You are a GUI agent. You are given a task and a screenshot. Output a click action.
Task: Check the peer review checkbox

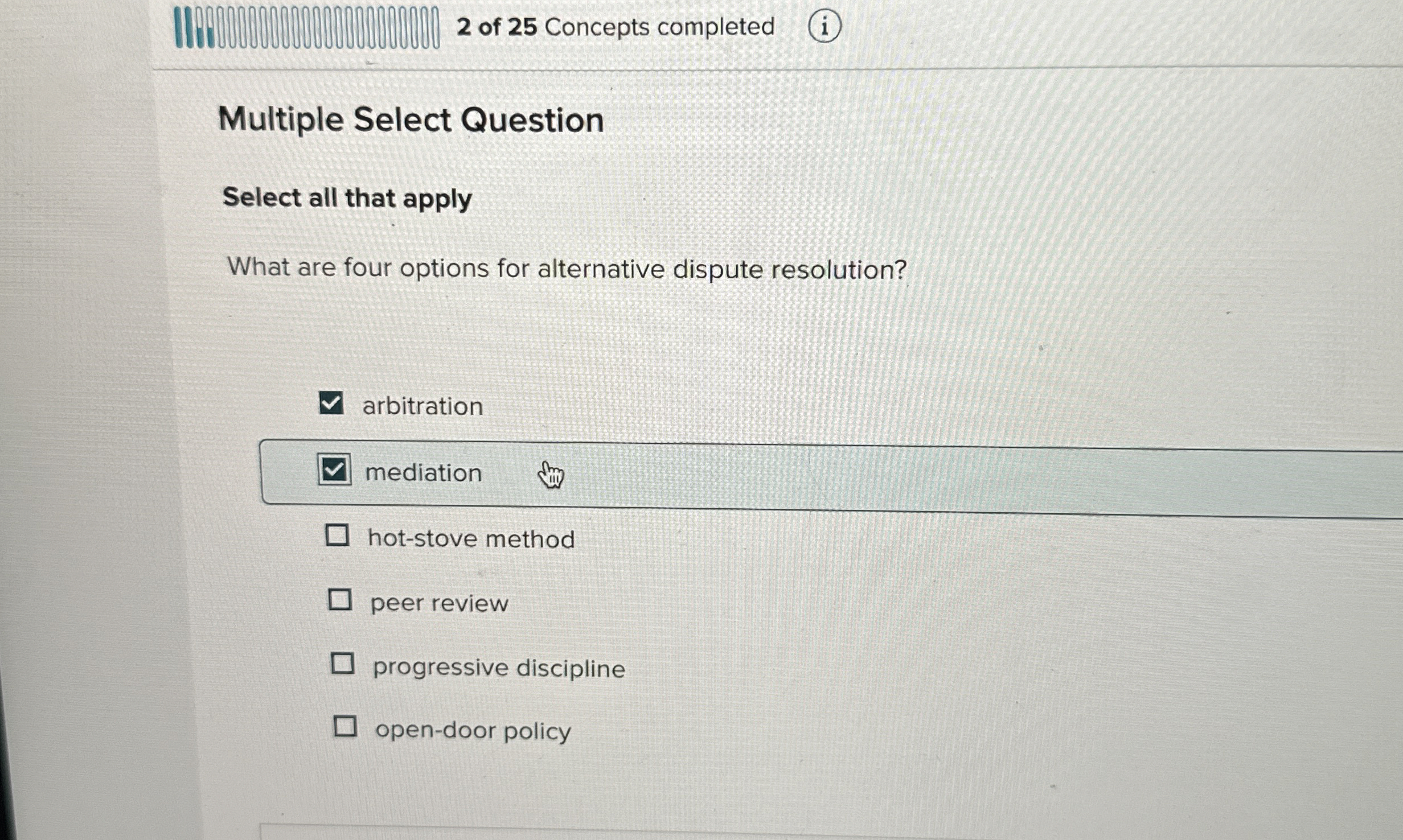340,602
